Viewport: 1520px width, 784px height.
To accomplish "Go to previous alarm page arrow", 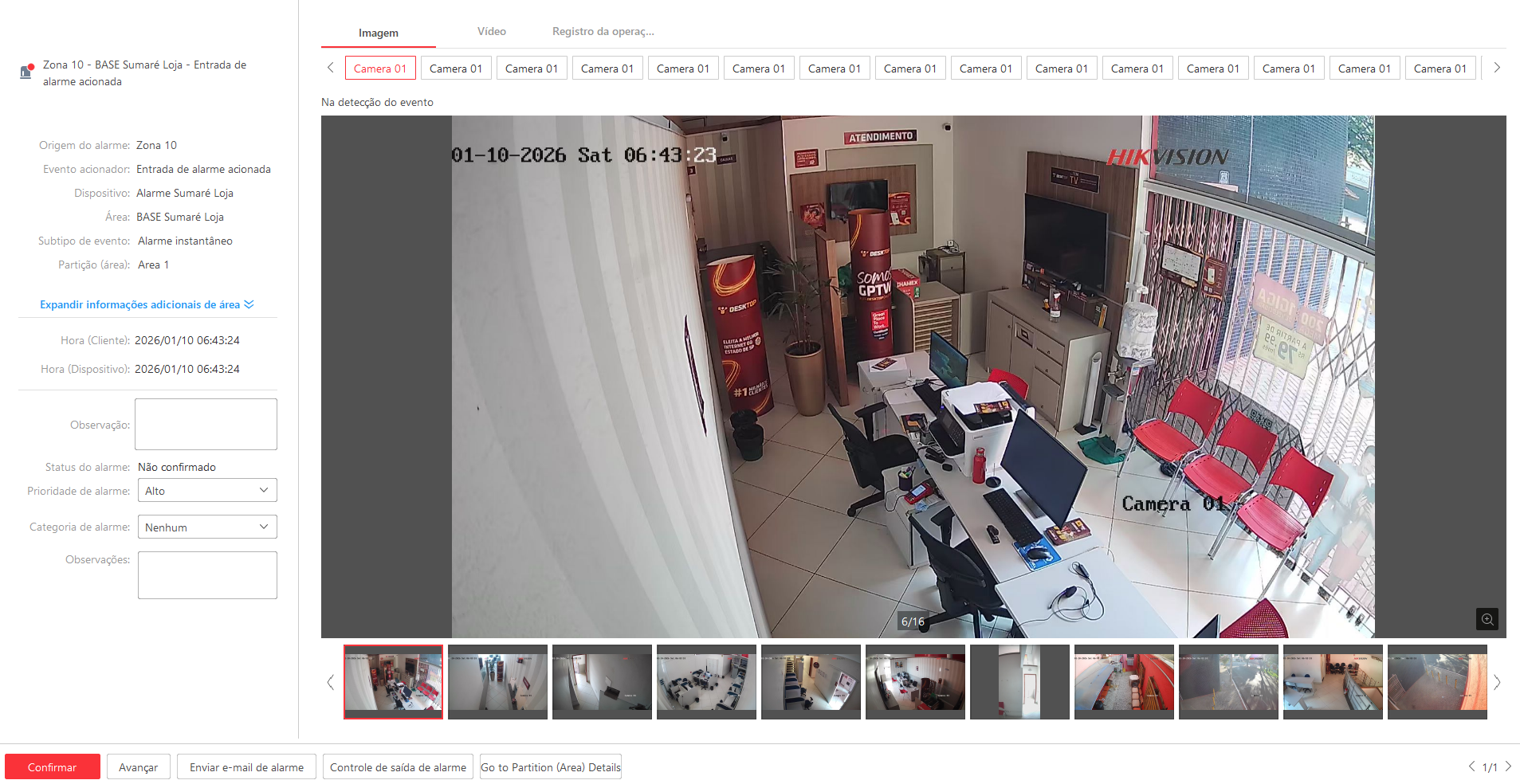I will [1471, 766].
